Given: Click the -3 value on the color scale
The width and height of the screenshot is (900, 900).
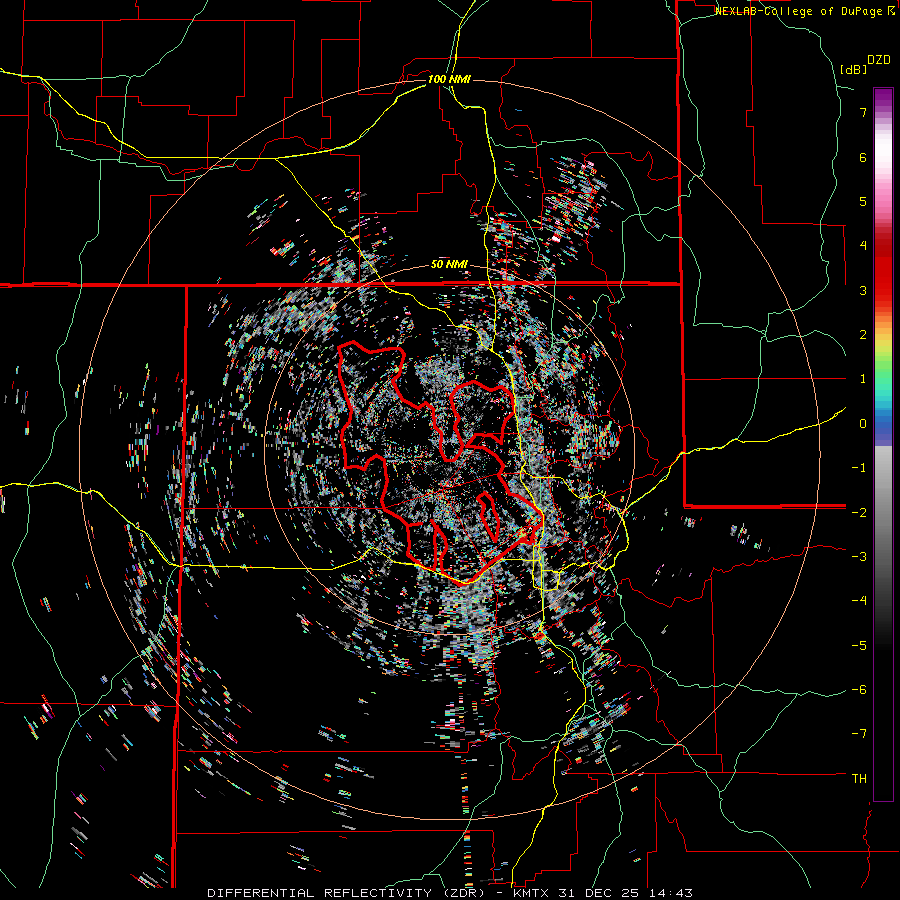Looking at the screenshot, I should pos(859,557).
